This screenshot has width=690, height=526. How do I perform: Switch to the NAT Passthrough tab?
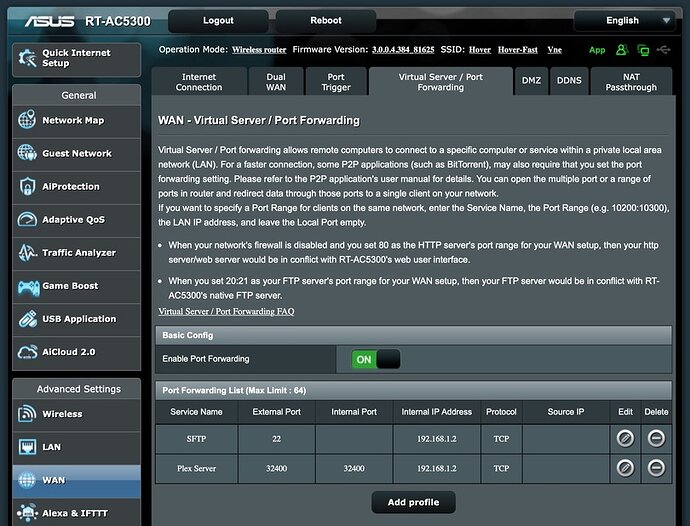click(631, 82)
